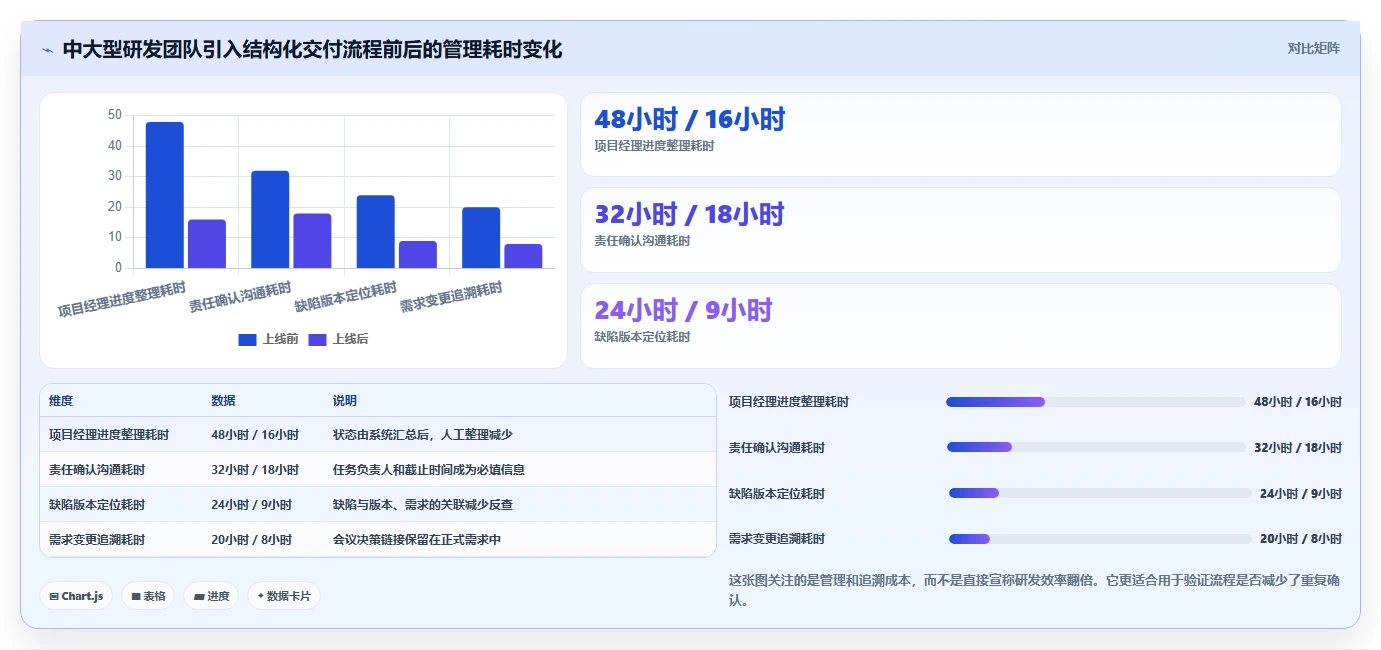Screen dimensions: 1381x650
Task: Click 24小时 / 9小时 value beside progress bar
Action: pyautogui.click(x=1301, y=493)
